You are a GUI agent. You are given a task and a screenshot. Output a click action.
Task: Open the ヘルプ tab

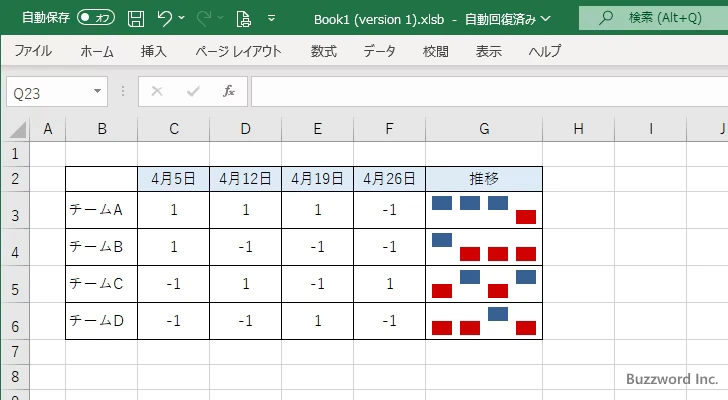pyautogui.click(x=545, y=51)
